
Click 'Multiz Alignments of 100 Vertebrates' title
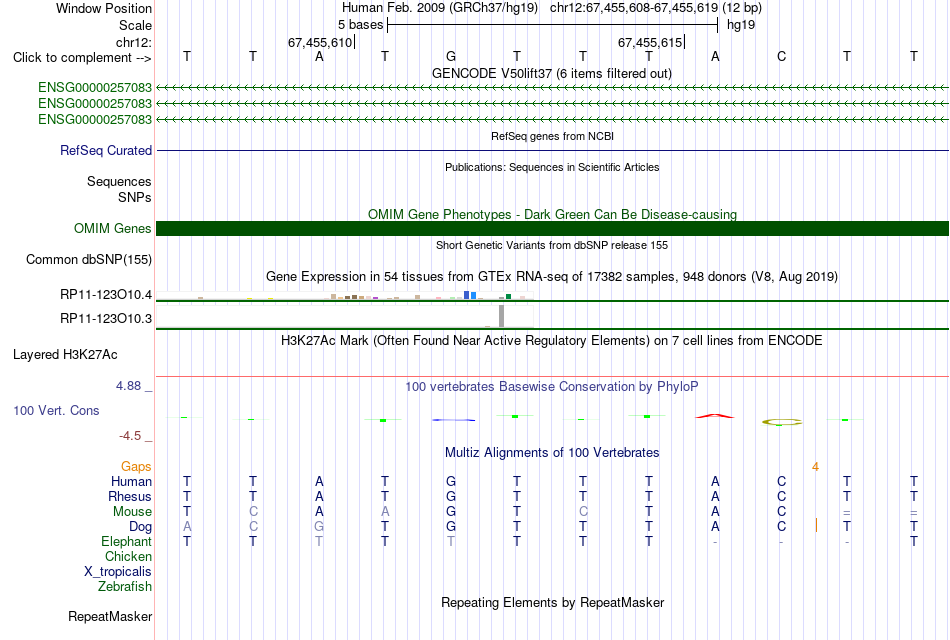pos(552,453)
